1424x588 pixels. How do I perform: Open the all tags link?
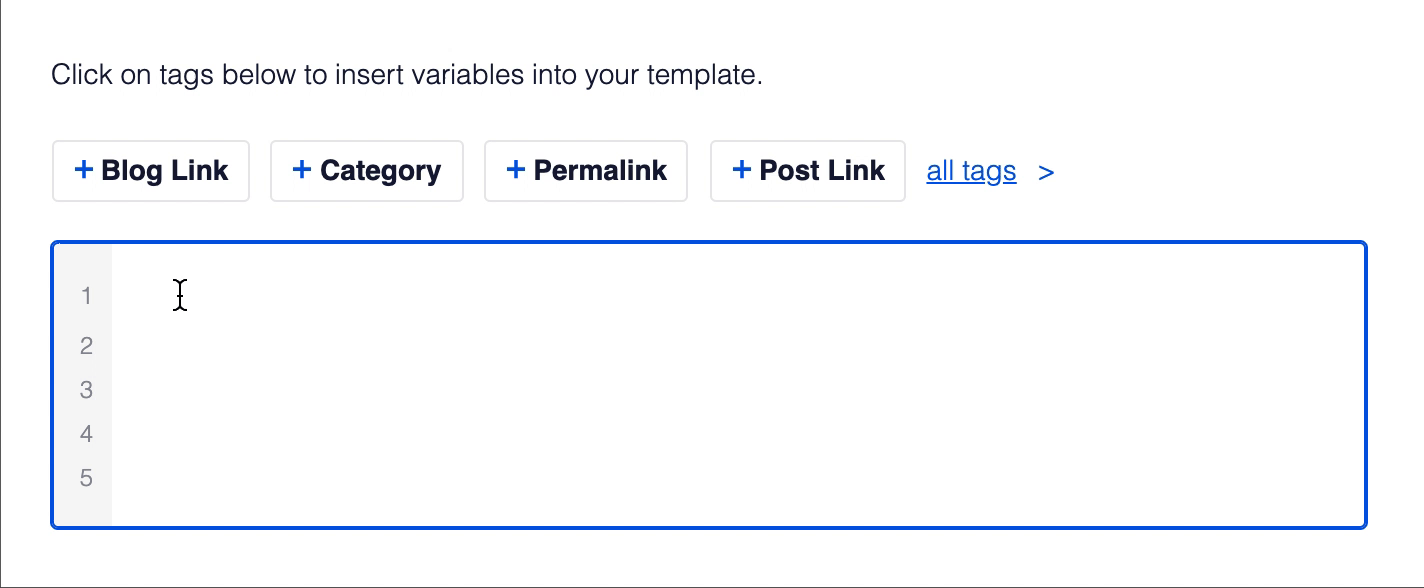click(971, 172)
